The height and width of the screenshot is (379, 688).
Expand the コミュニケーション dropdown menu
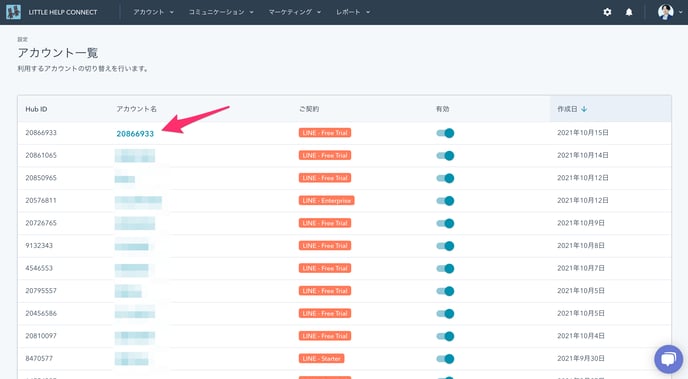(x=221, y=12)
